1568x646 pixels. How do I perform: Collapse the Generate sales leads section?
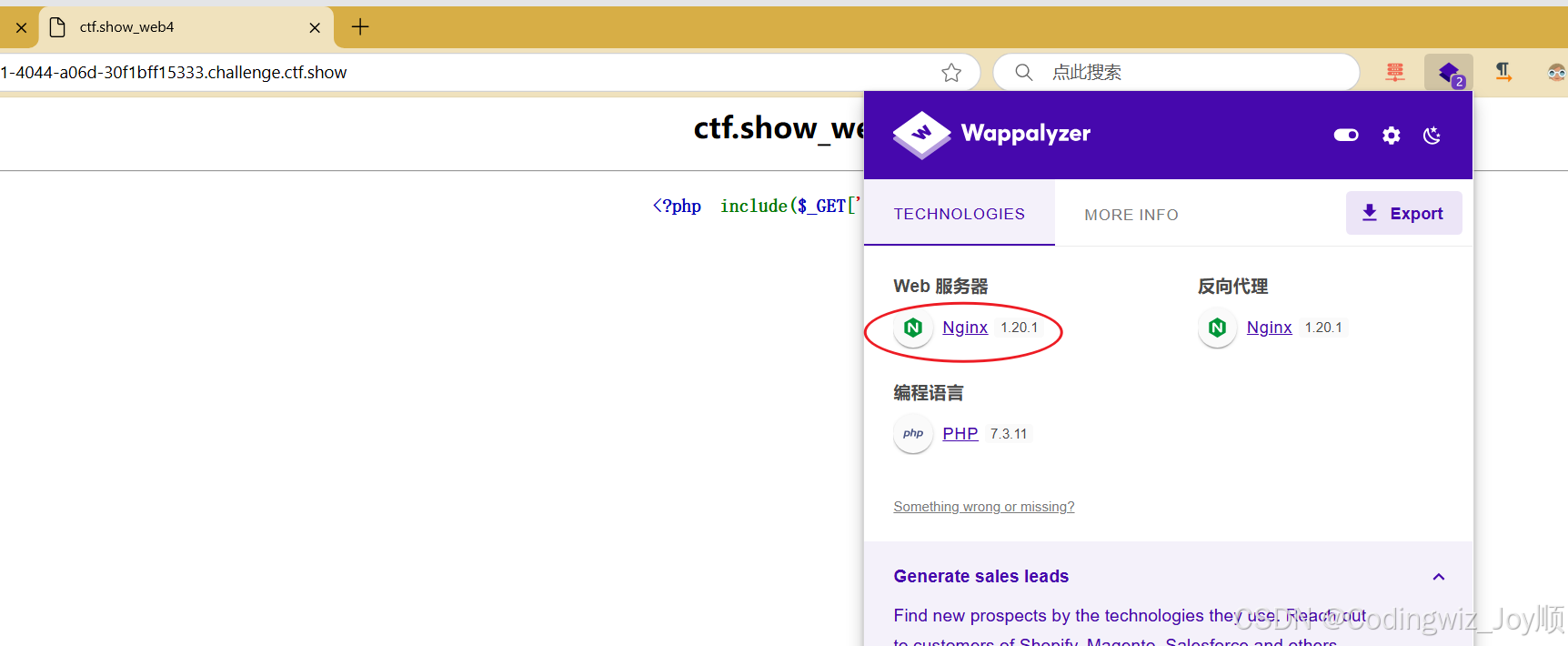[1438, 577]
